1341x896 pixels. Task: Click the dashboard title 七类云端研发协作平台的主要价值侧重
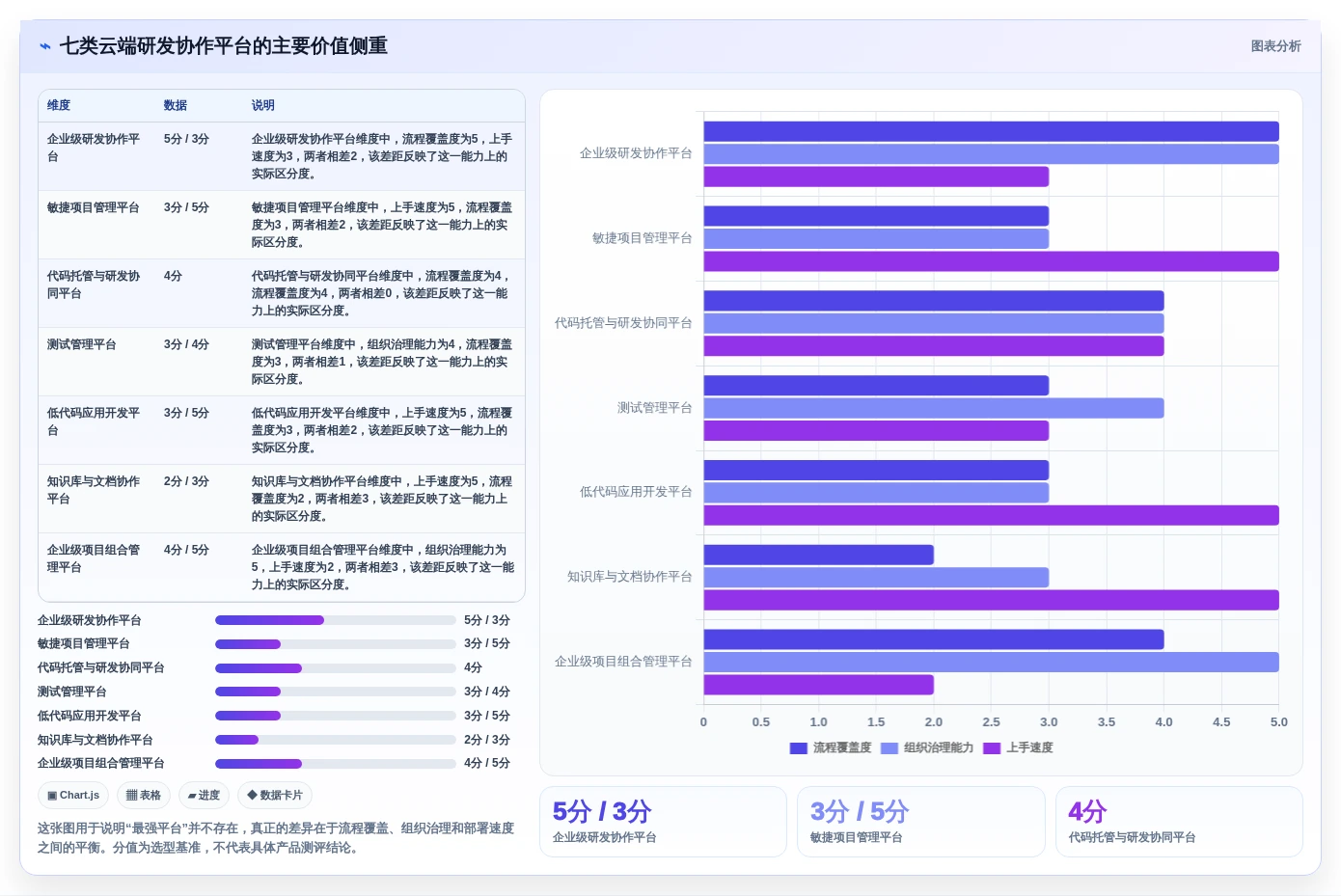tap(224, 46)
